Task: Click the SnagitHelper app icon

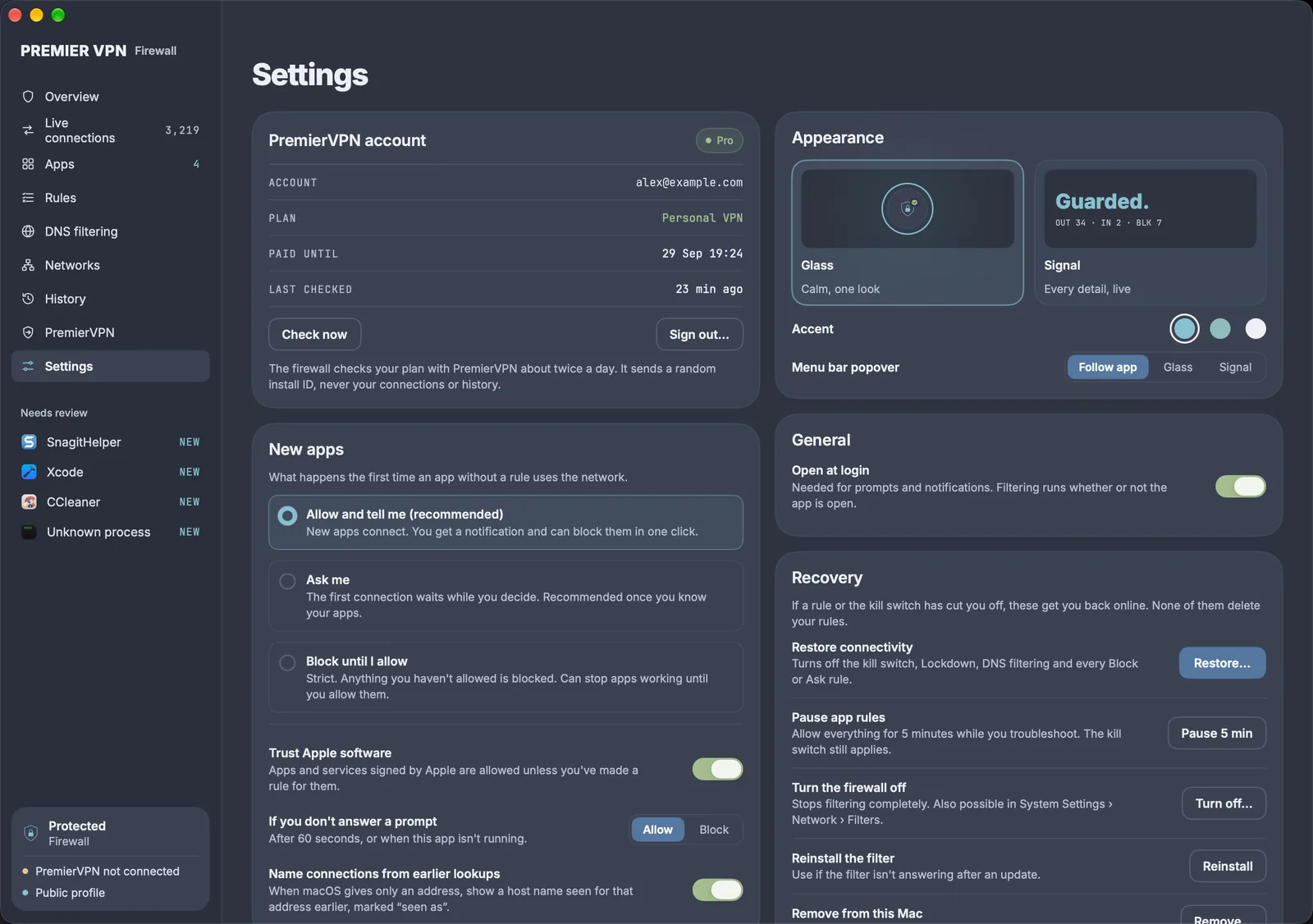Action: (x=29, y=442)
